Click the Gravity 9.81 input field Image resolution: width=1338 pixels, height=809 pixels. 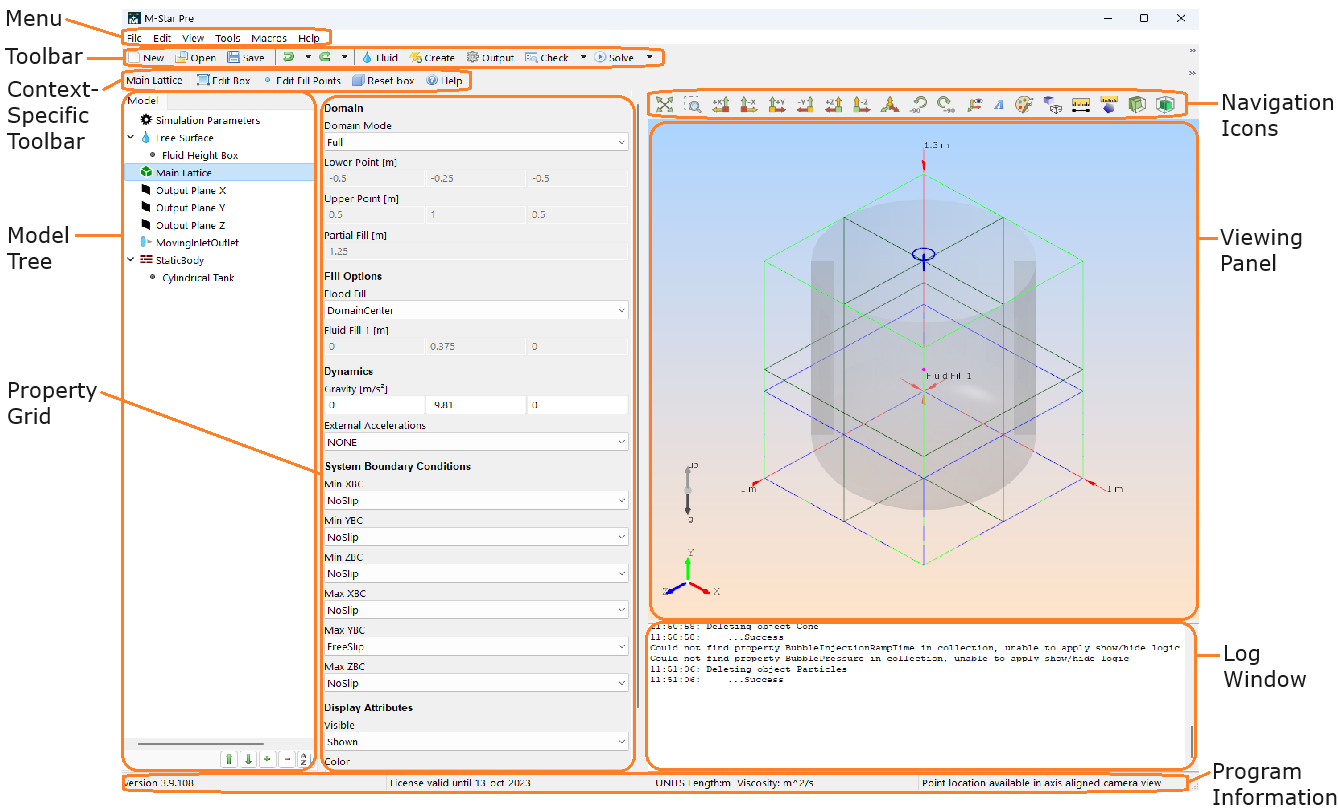click(x=475, y=406)
